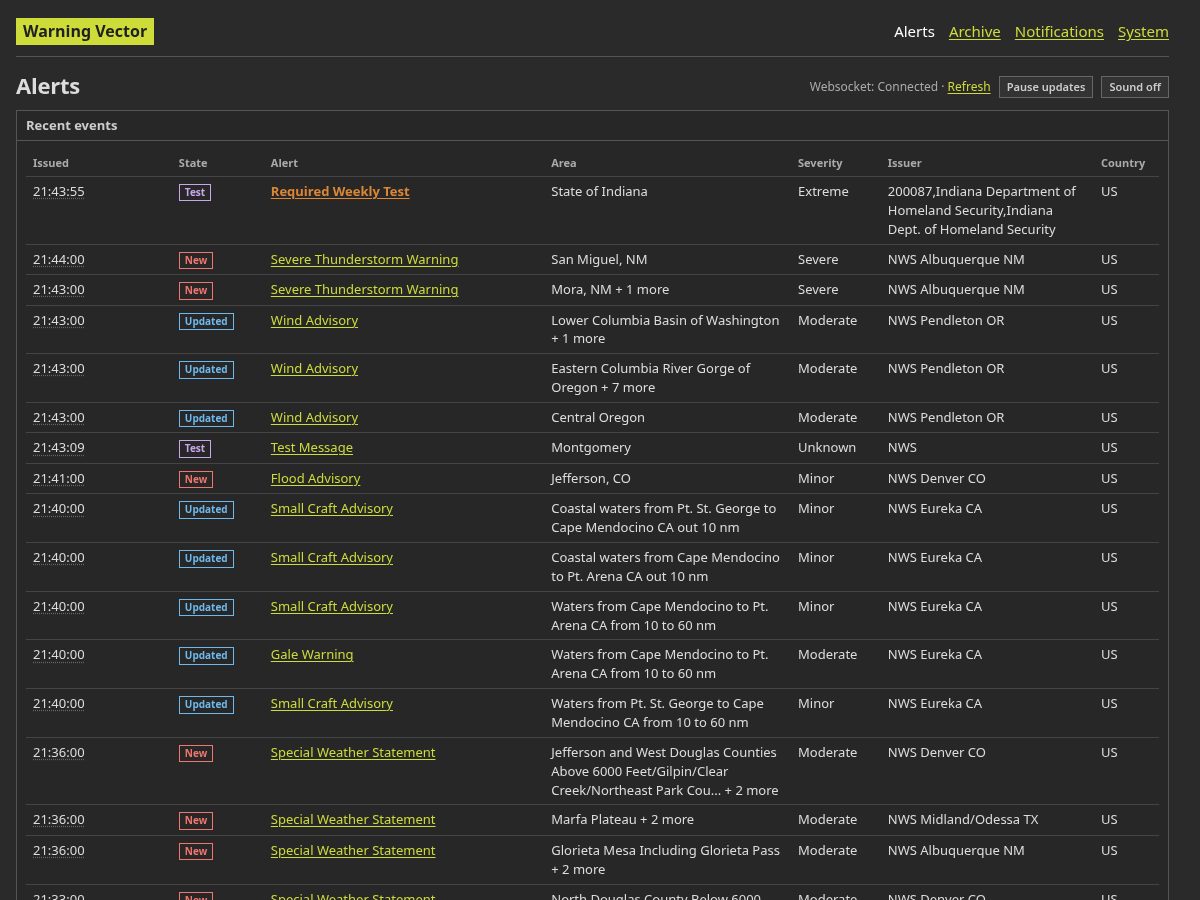Click the Unknown severity cell

[827, 448]
